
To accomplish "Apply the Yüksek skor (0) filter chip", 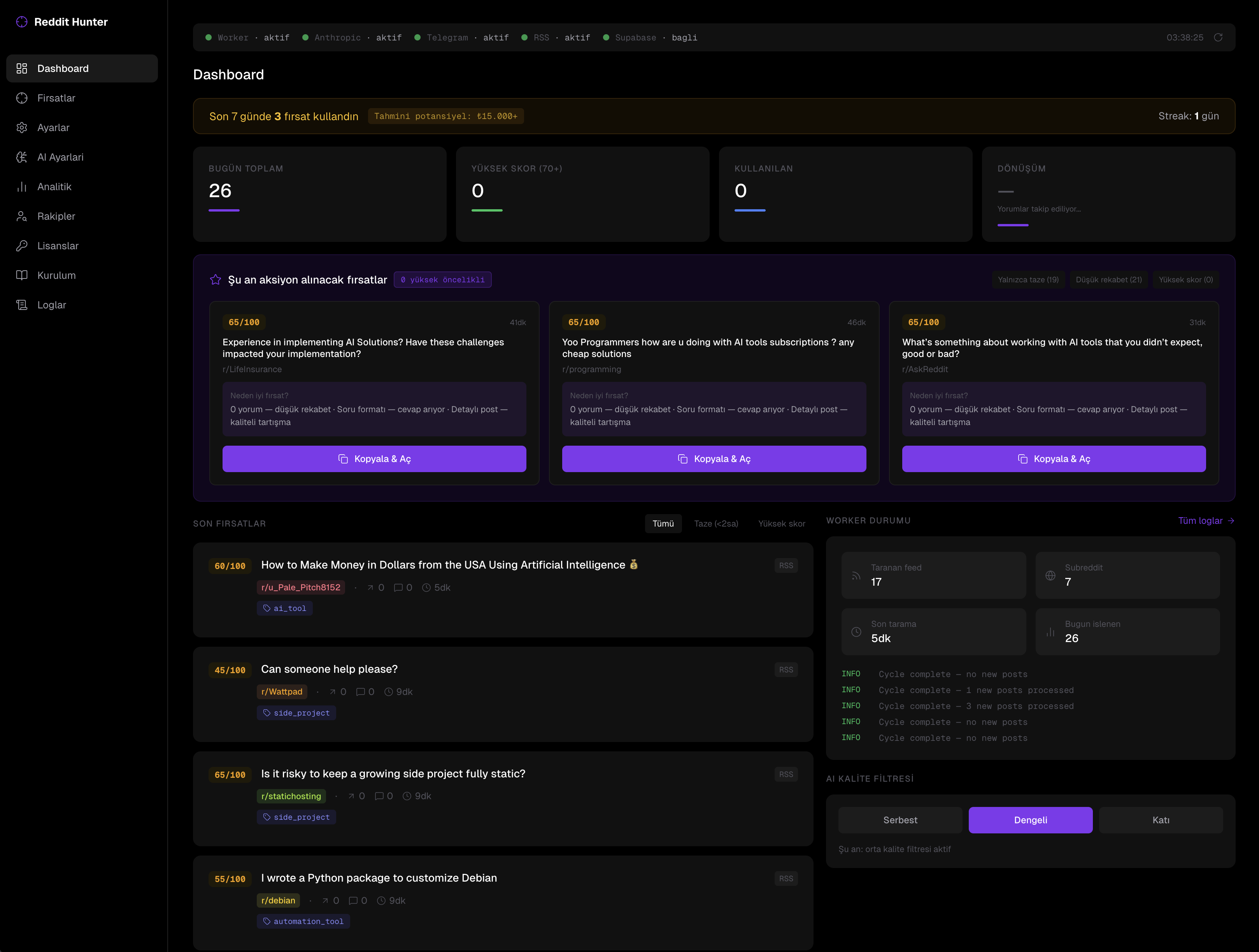I will coord(1185,279).
